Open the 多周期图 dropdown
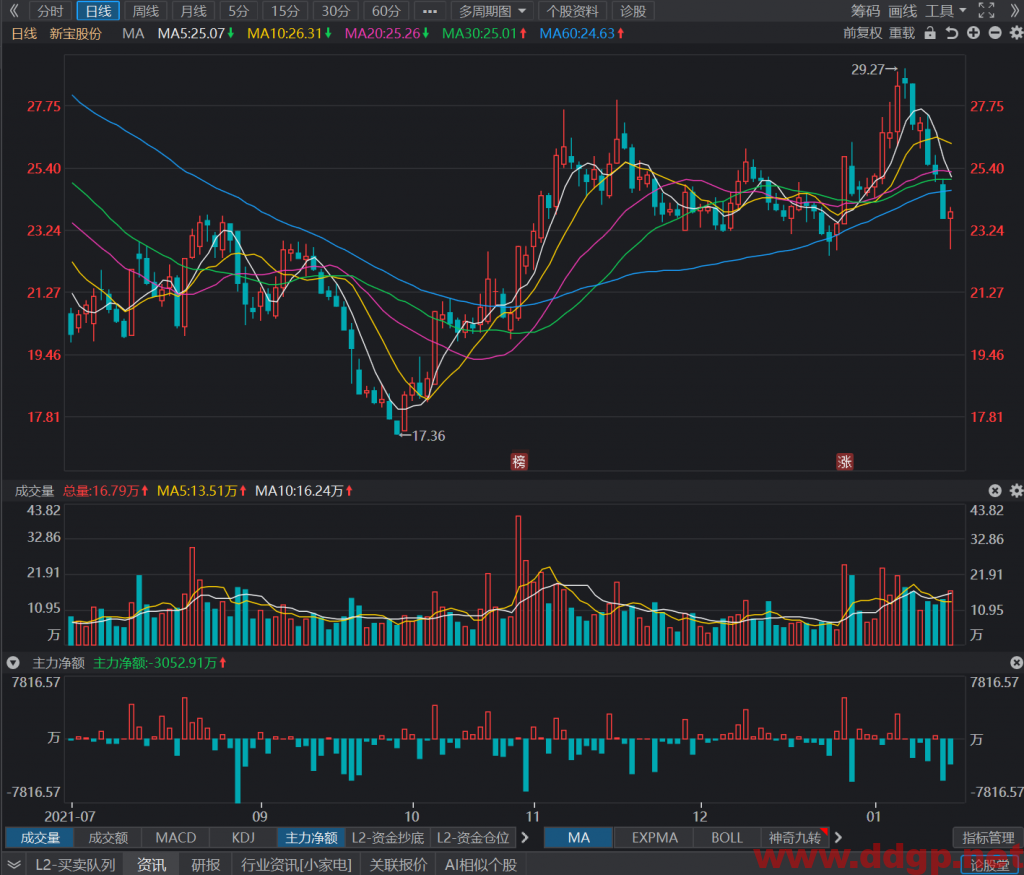The height and width of the screenshot is (875, 1024). pyautogui.click(x=492, y=11)
